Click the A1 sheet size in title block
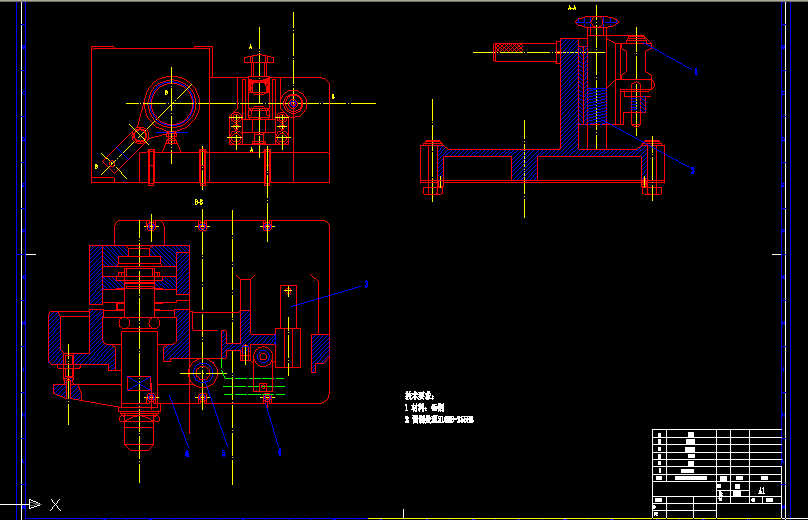Screen dimensions: 808x520 coord(761,492)
